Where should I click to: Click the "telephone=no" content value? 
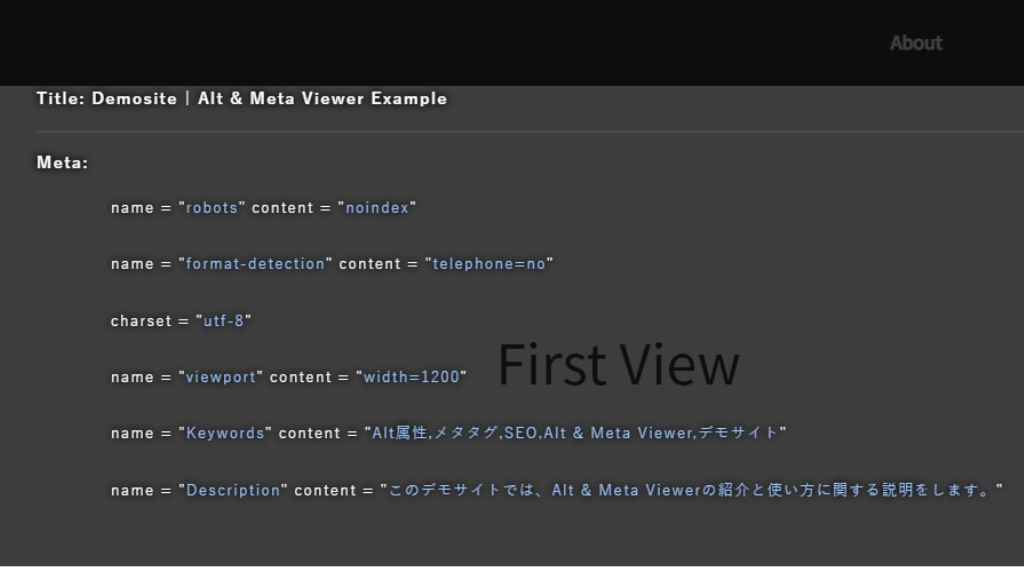[x=489, y=264]
